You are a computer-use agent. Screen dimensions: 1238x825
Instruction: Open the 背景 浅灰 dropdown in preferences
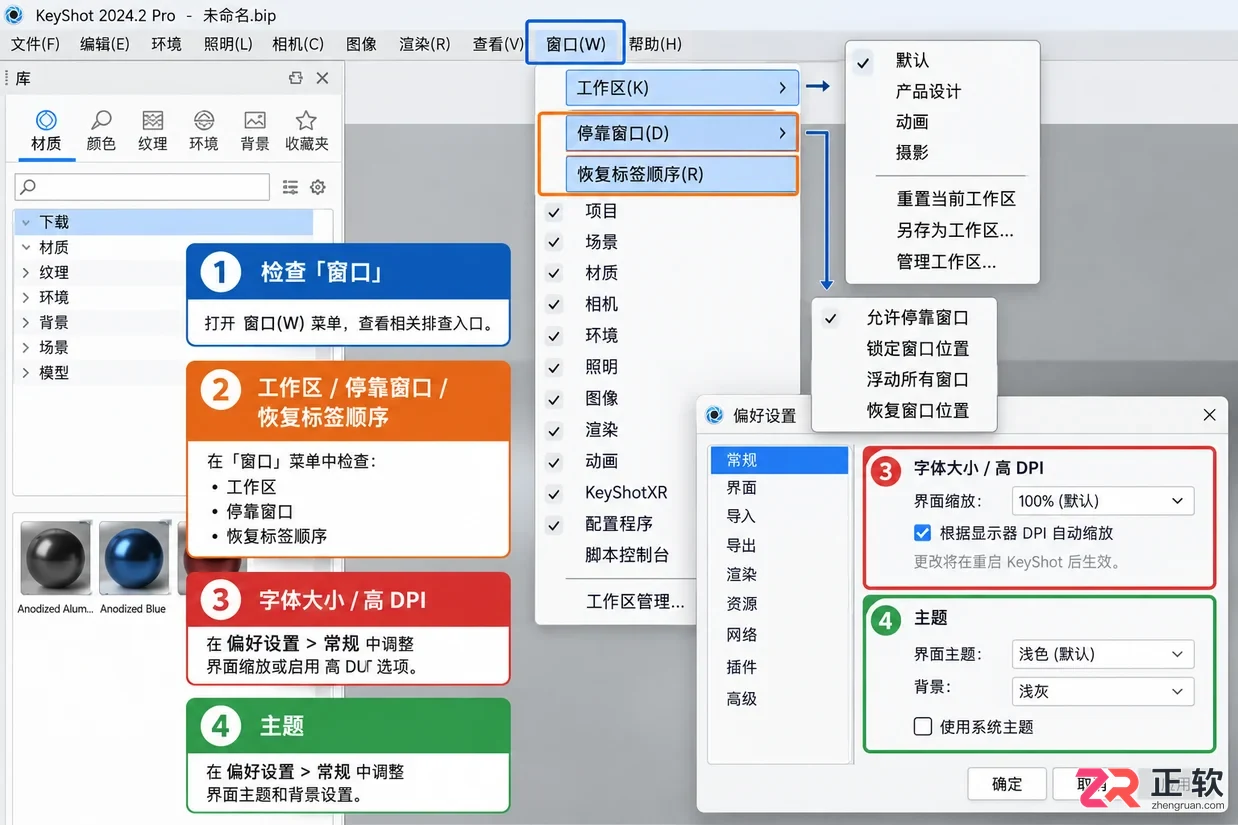pyautogui.click(x=1103, y=691)
